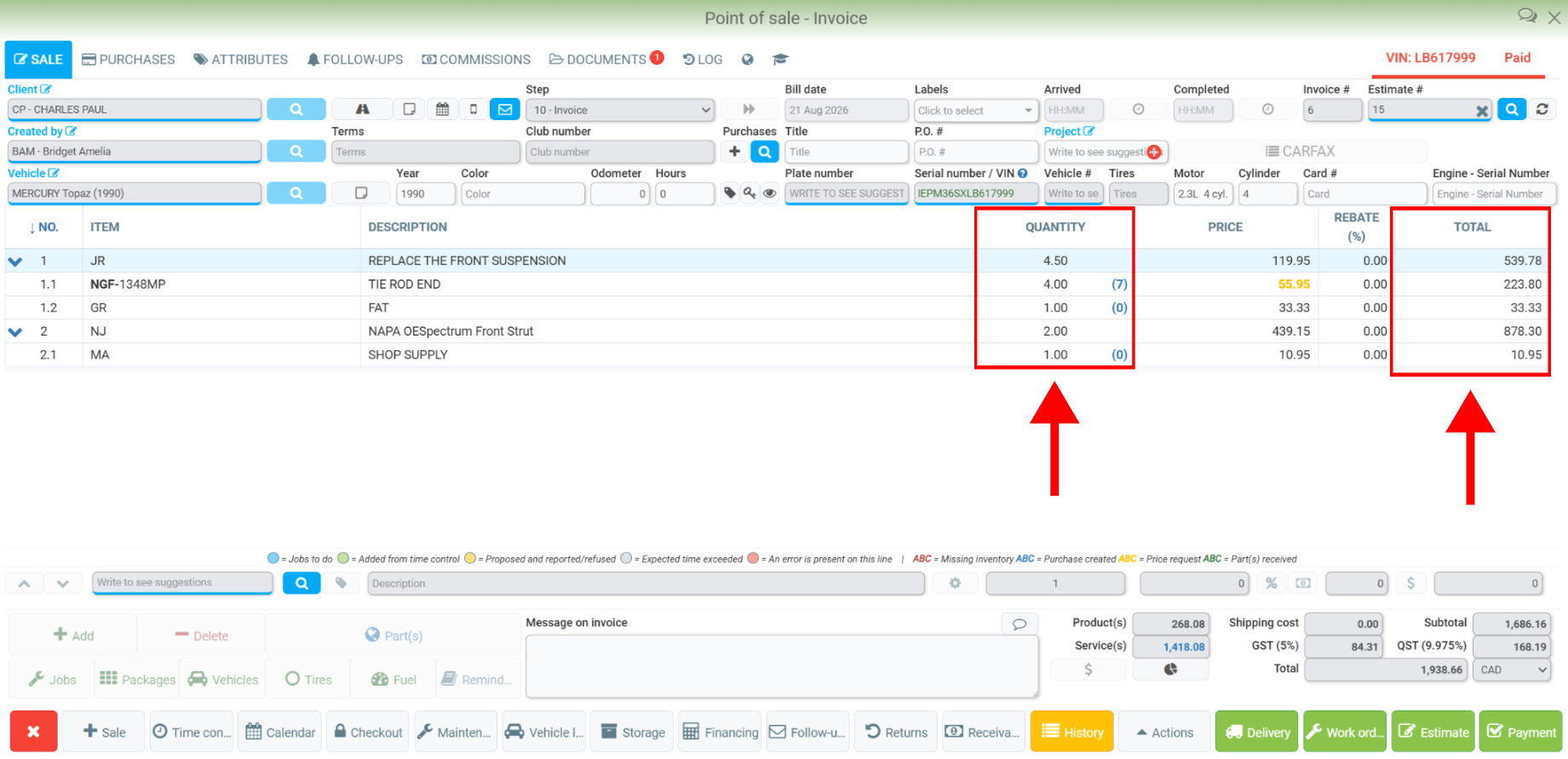Edit the Vehicle via pencil link
Image resolution: width=1568 pixels, height=759 pixels.
[x=33, y=173]
